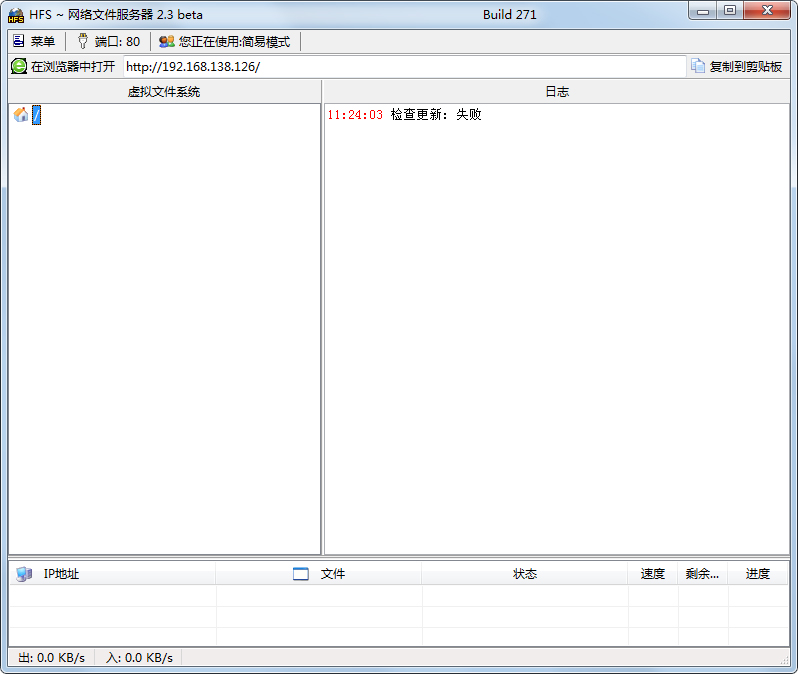The width and height of the screenshot is (798, 674).
Task: Click 出: 0.0 KB/s status entry
Action: [51, 658]
